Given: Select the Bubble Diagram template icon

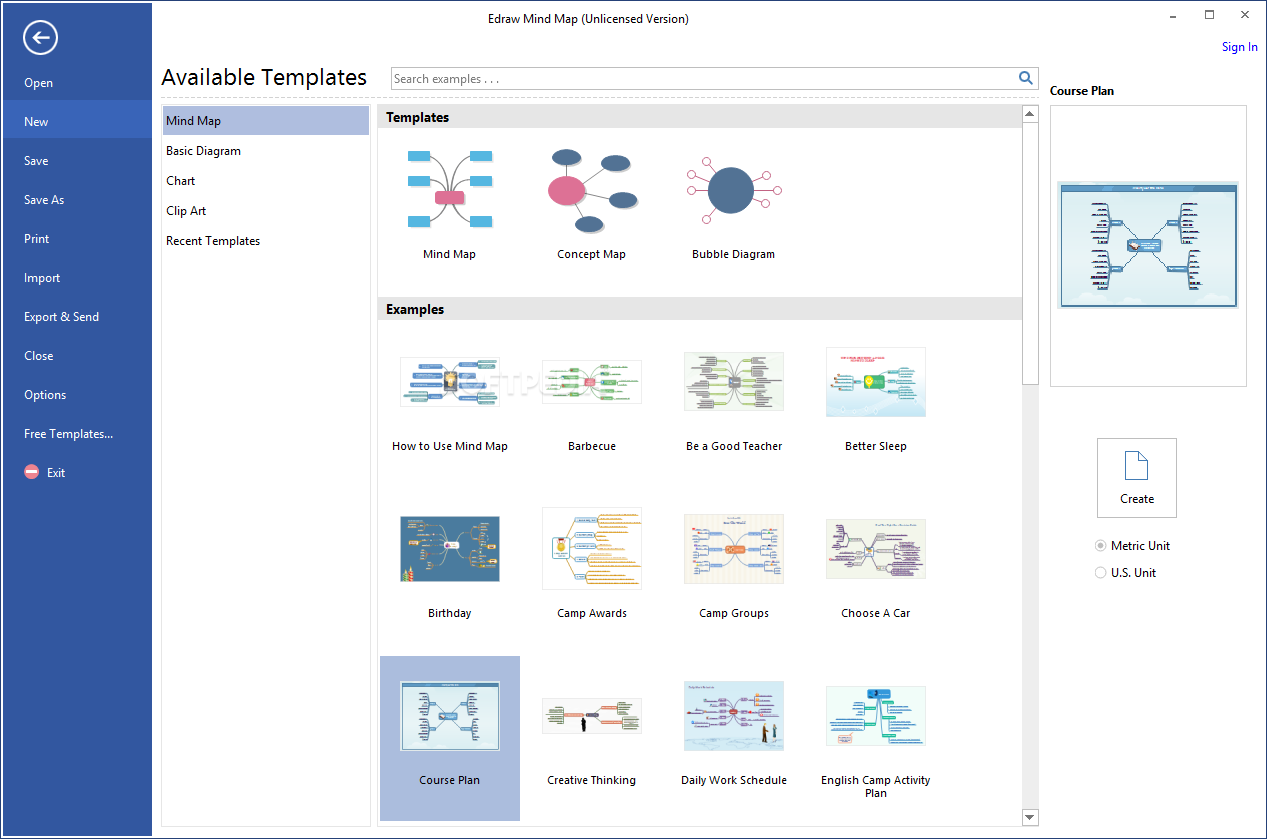Looking at the screenshot, I should [734, 189].
